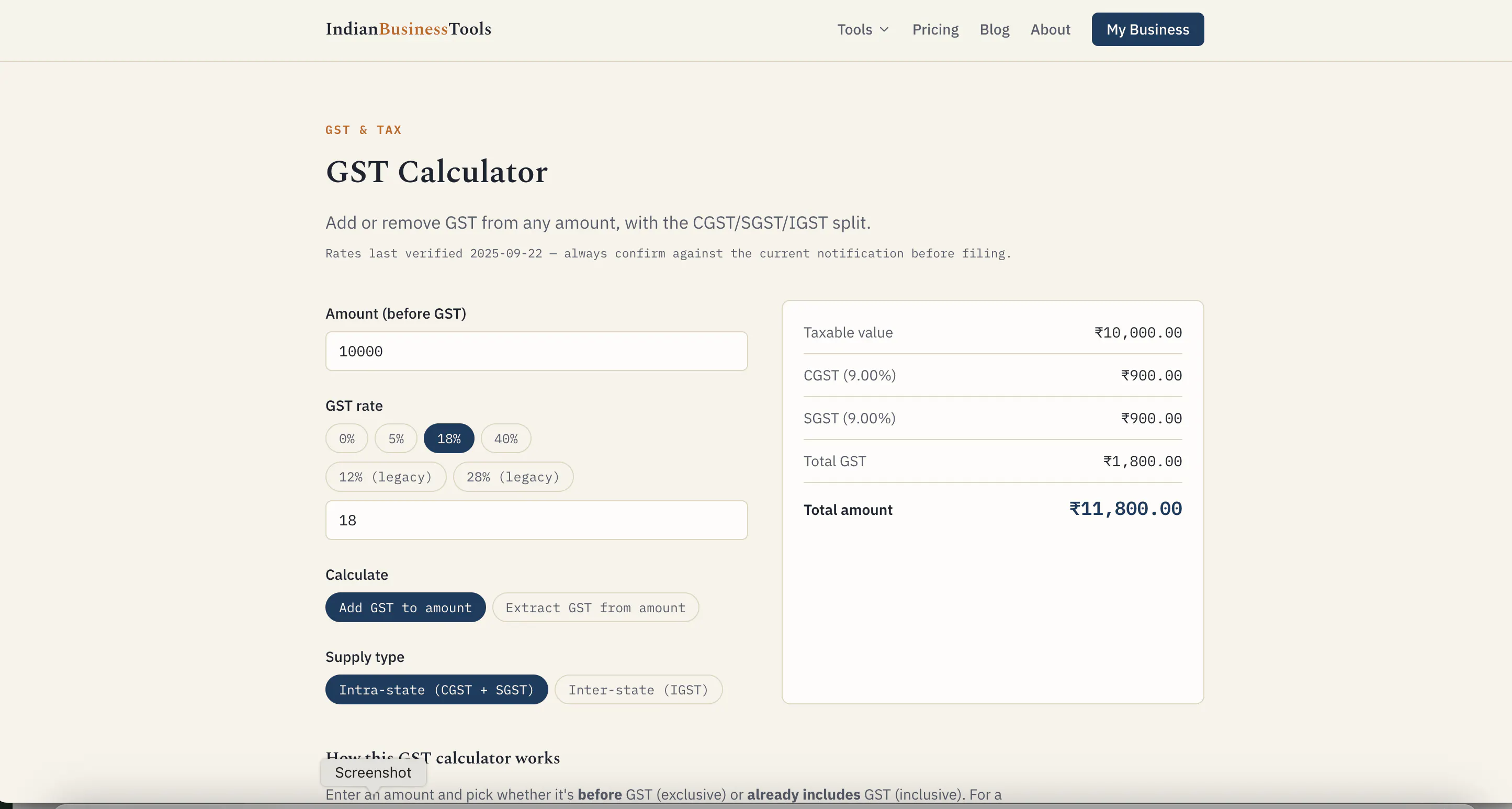Go to the Blog page
Screen dimensions: 1512x809
click(x=994, y=29)
